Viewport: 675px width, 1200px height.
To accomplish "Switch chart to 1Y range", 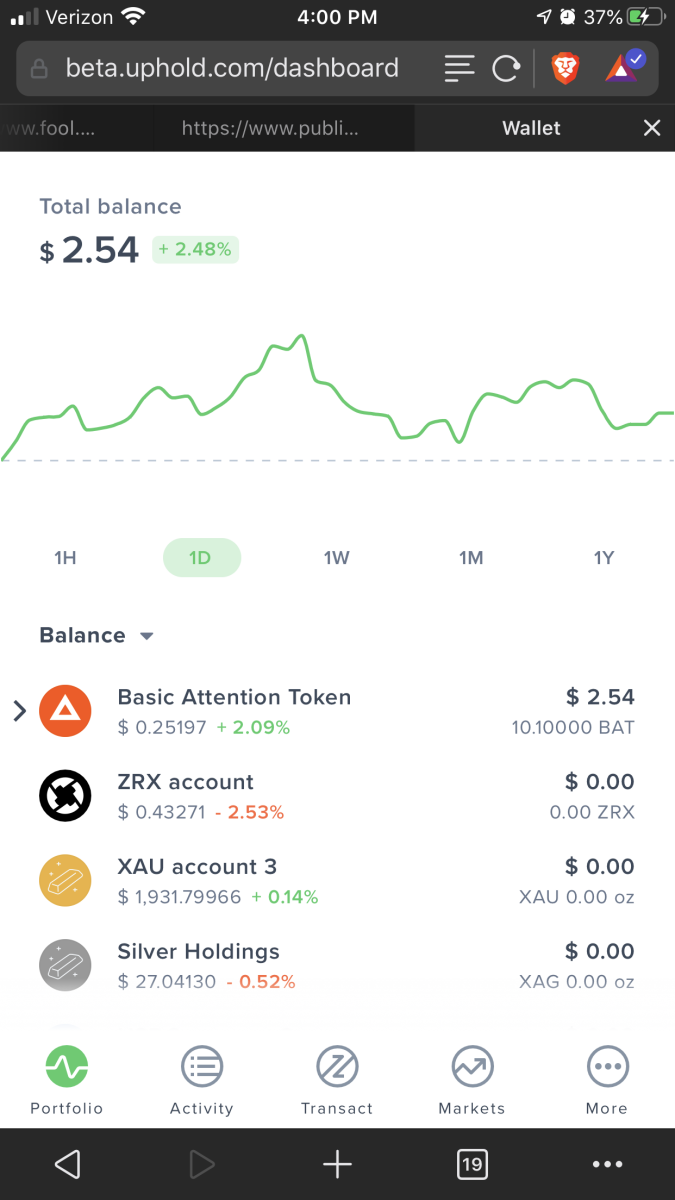I will coord(604,557).
